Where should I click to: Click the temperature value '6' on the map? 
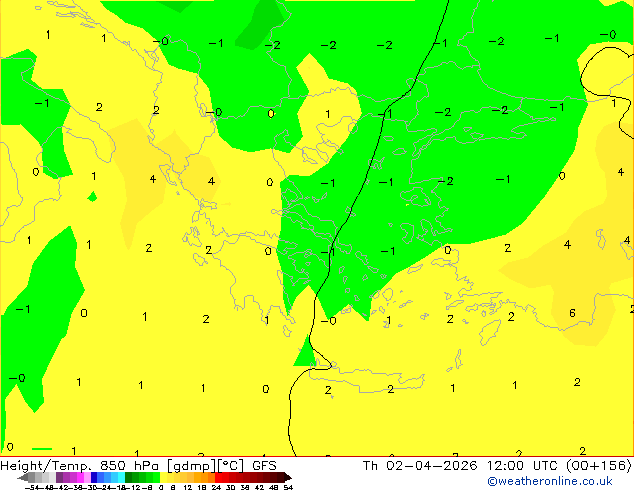pyautogui.click(x=572, y=313)
